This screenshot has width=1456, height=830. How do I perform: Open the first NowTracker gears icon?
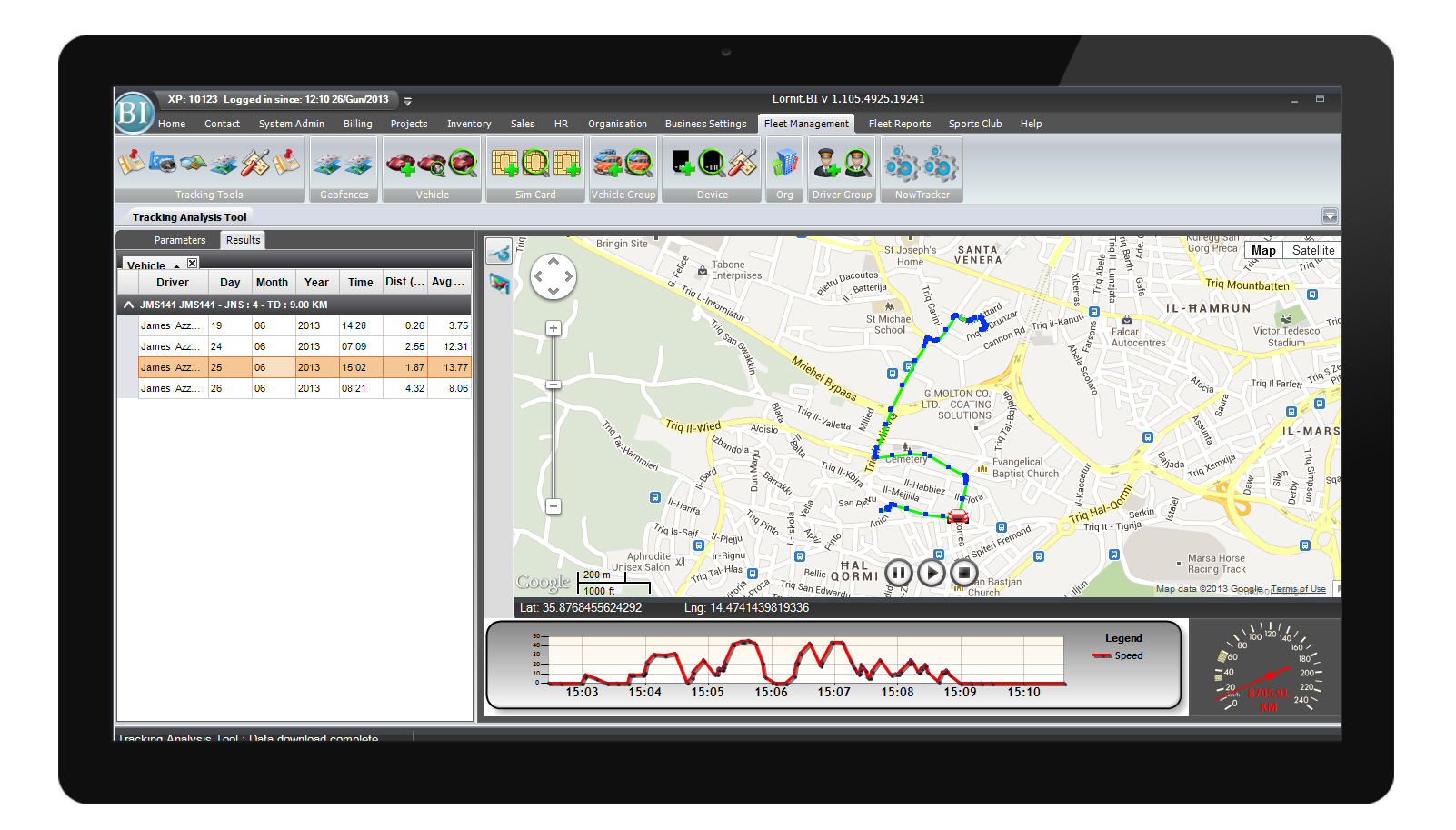coord(902,165)
